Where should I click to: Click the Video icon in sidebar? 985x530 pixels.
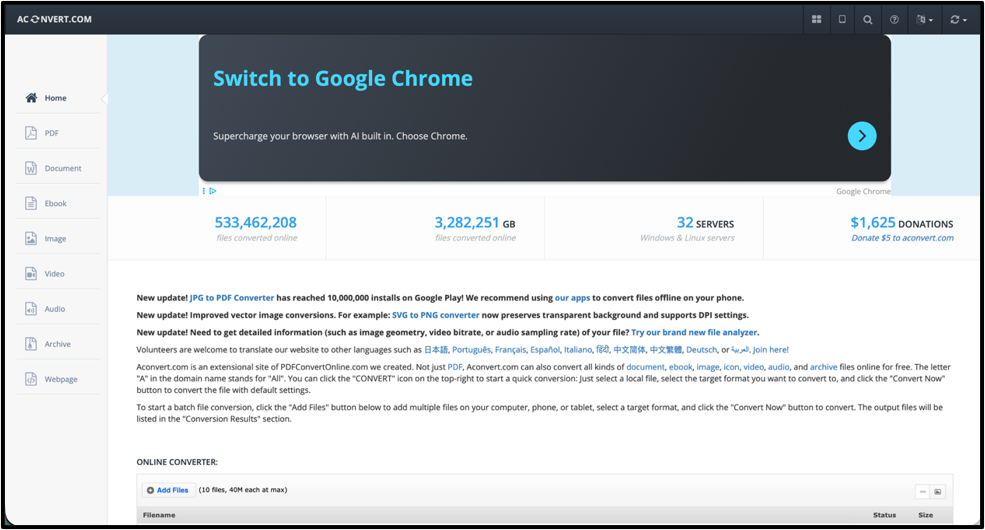[x=31, y=273]
